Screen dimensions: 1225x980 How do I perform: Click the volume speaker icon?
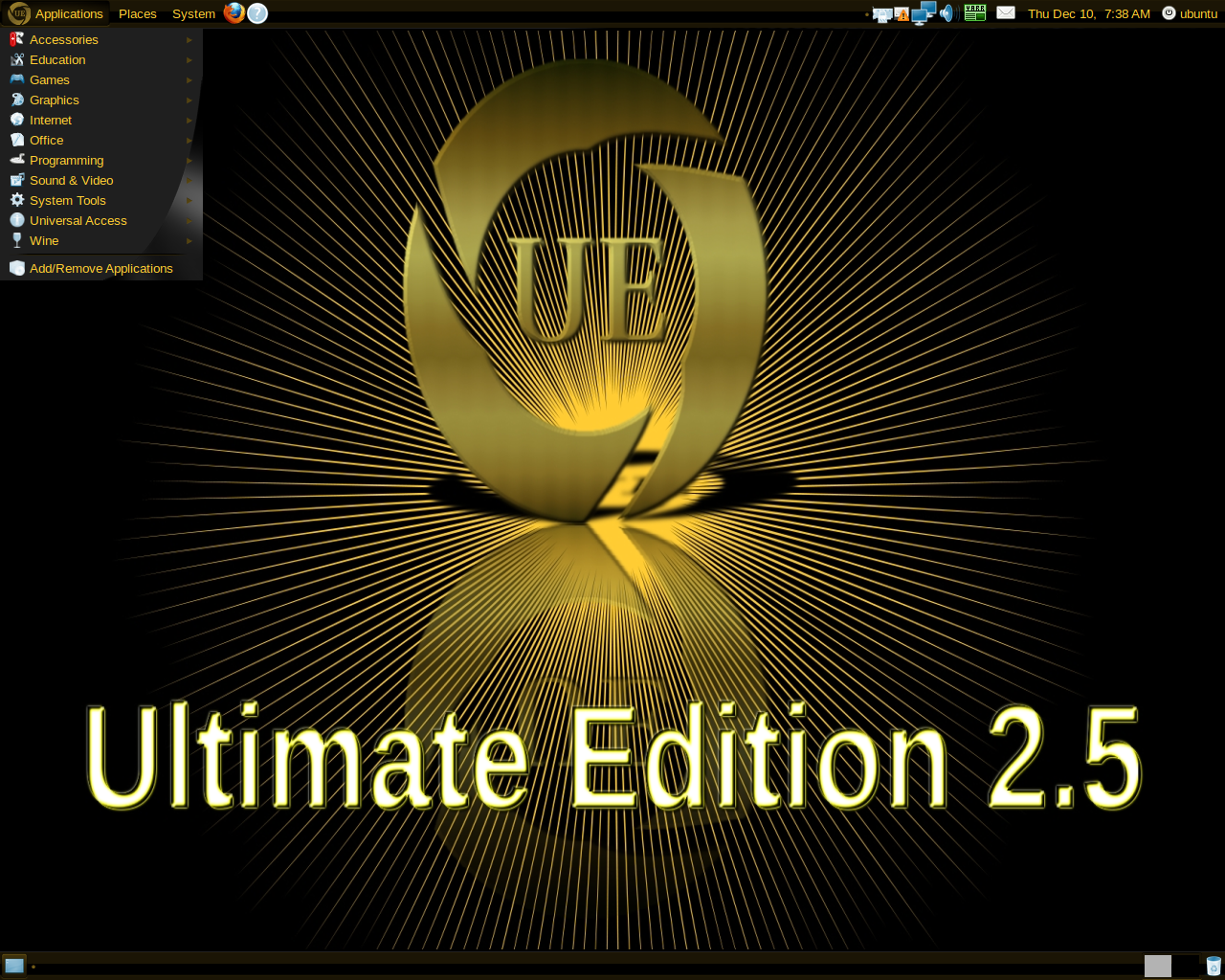(x=947, y=13)
